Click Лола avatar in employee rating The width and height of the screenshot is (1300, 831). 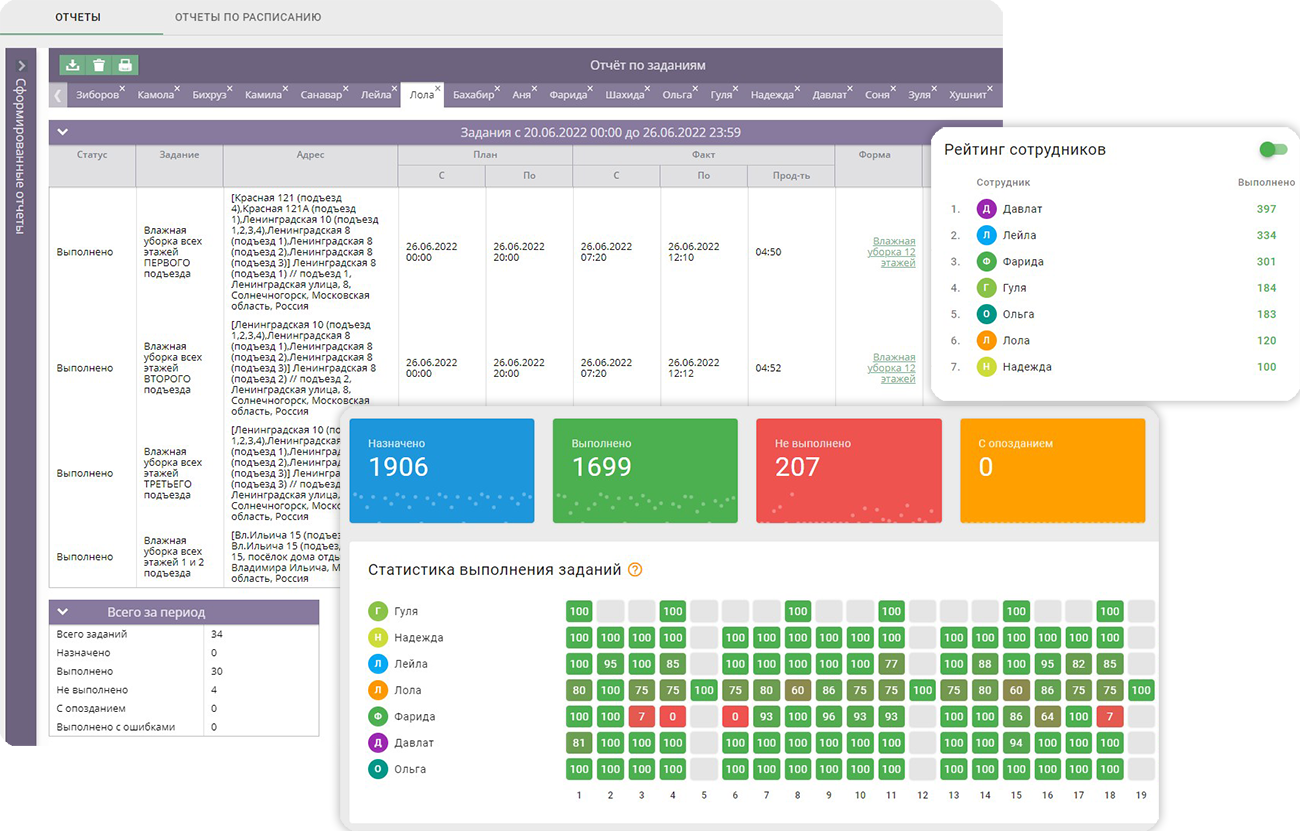click(986, 341)
